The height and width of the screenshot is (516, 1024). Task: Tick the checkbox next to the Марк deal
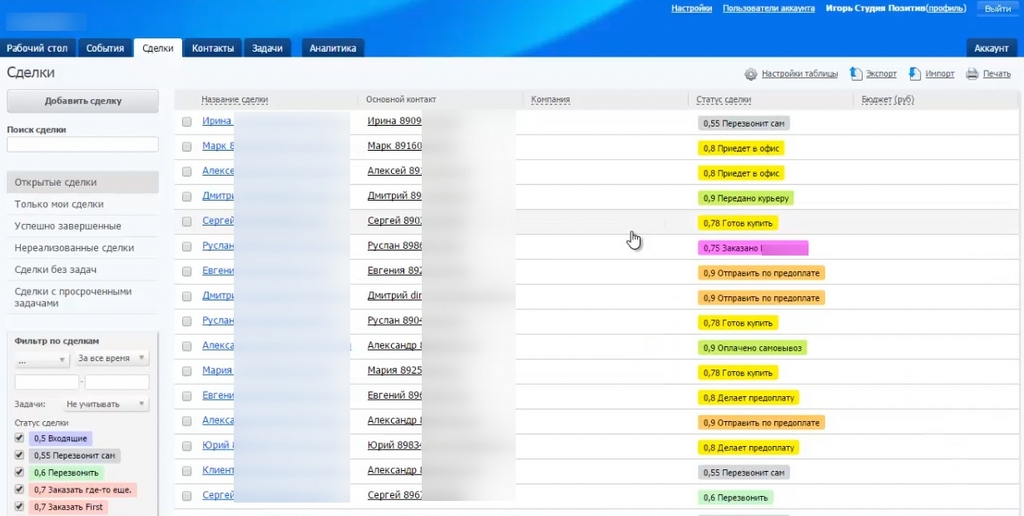click(x=187, y=147)
